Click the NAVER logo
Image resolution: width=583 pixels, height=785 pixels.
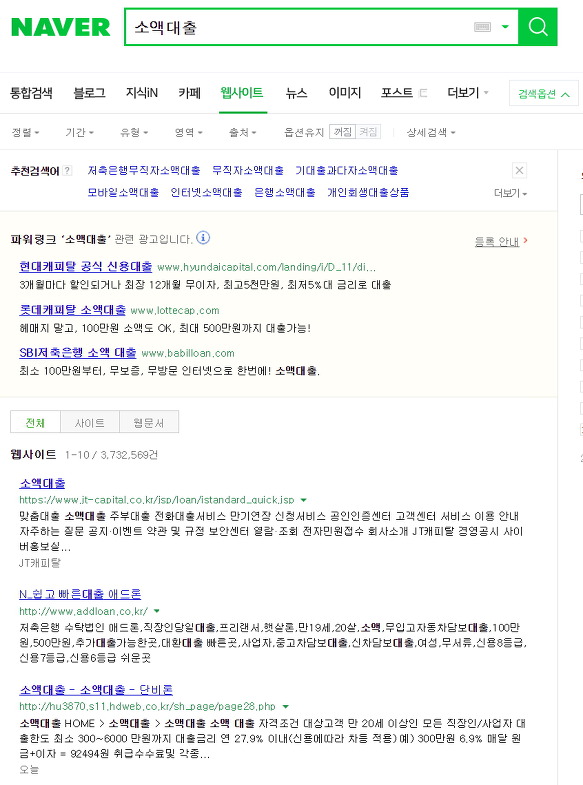[61, 27]
